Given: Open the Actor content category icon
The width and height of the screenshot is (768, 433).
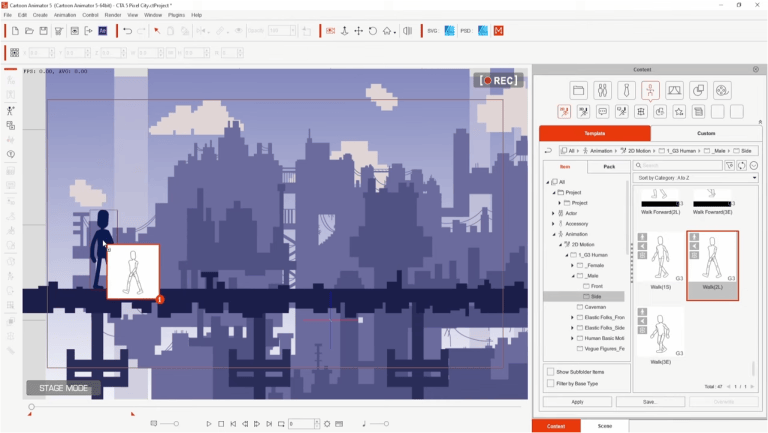Looking at the screenshot, I should (x=602, y=90).
